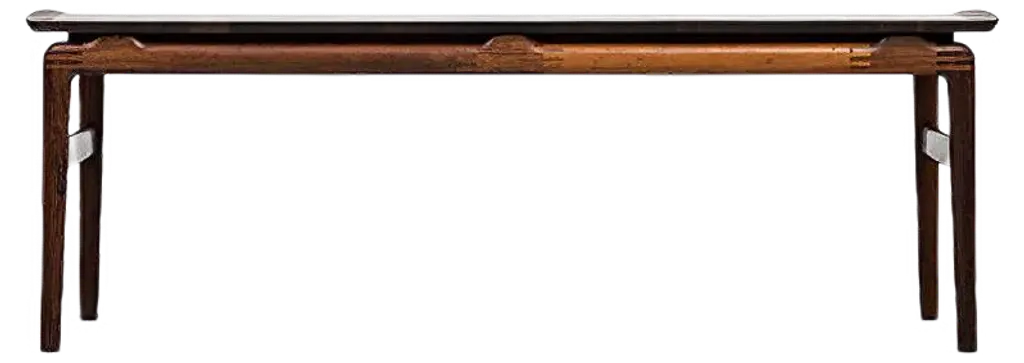Viewport: 1024px width, 363px height.
Task: Click the left support block under the top
Action: (117, 44)
